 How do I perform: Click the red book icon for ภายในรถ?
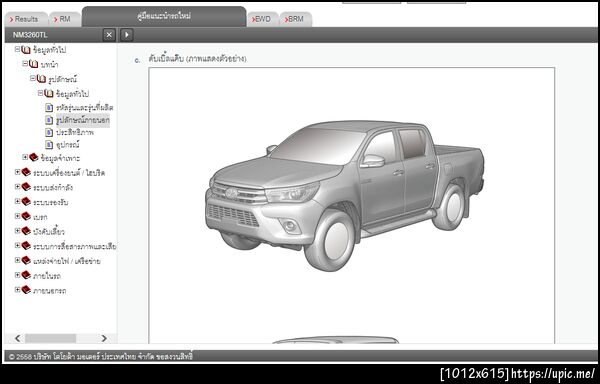pyautogui.click(x=26, y=275)
